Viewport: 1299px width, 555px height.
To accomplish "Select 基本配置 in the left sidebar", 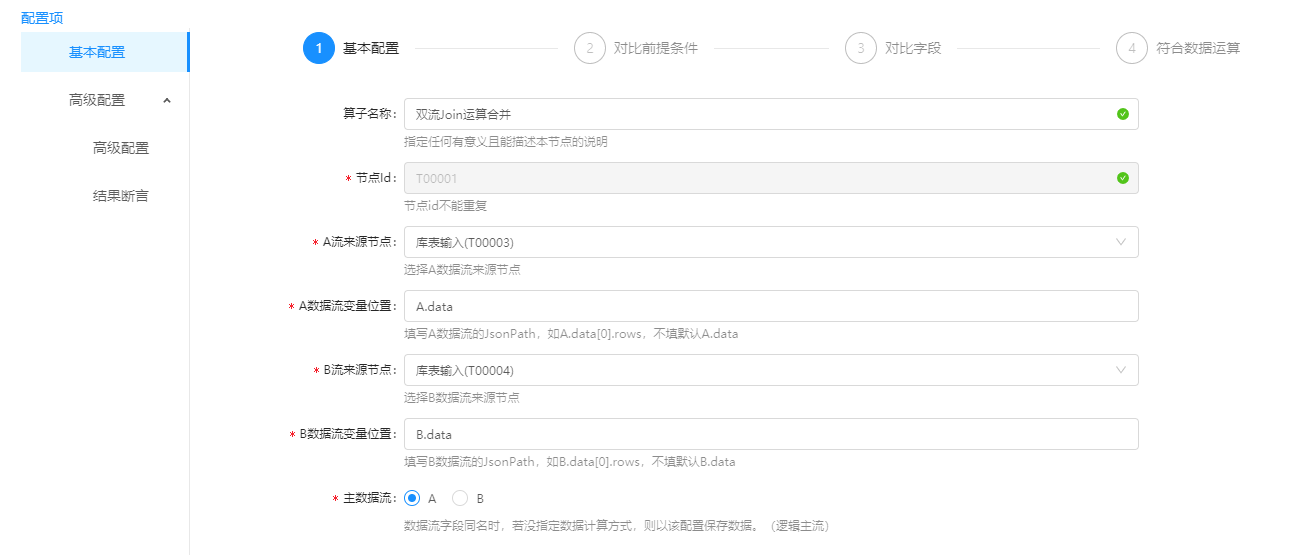I will 97,52.
